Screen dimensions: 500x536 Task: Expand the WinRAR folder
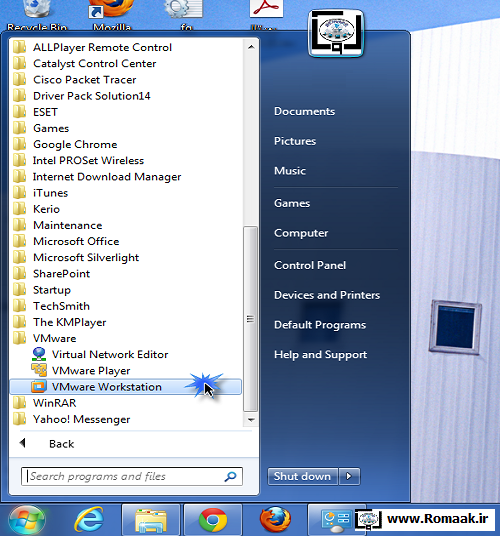pos(54,403)
